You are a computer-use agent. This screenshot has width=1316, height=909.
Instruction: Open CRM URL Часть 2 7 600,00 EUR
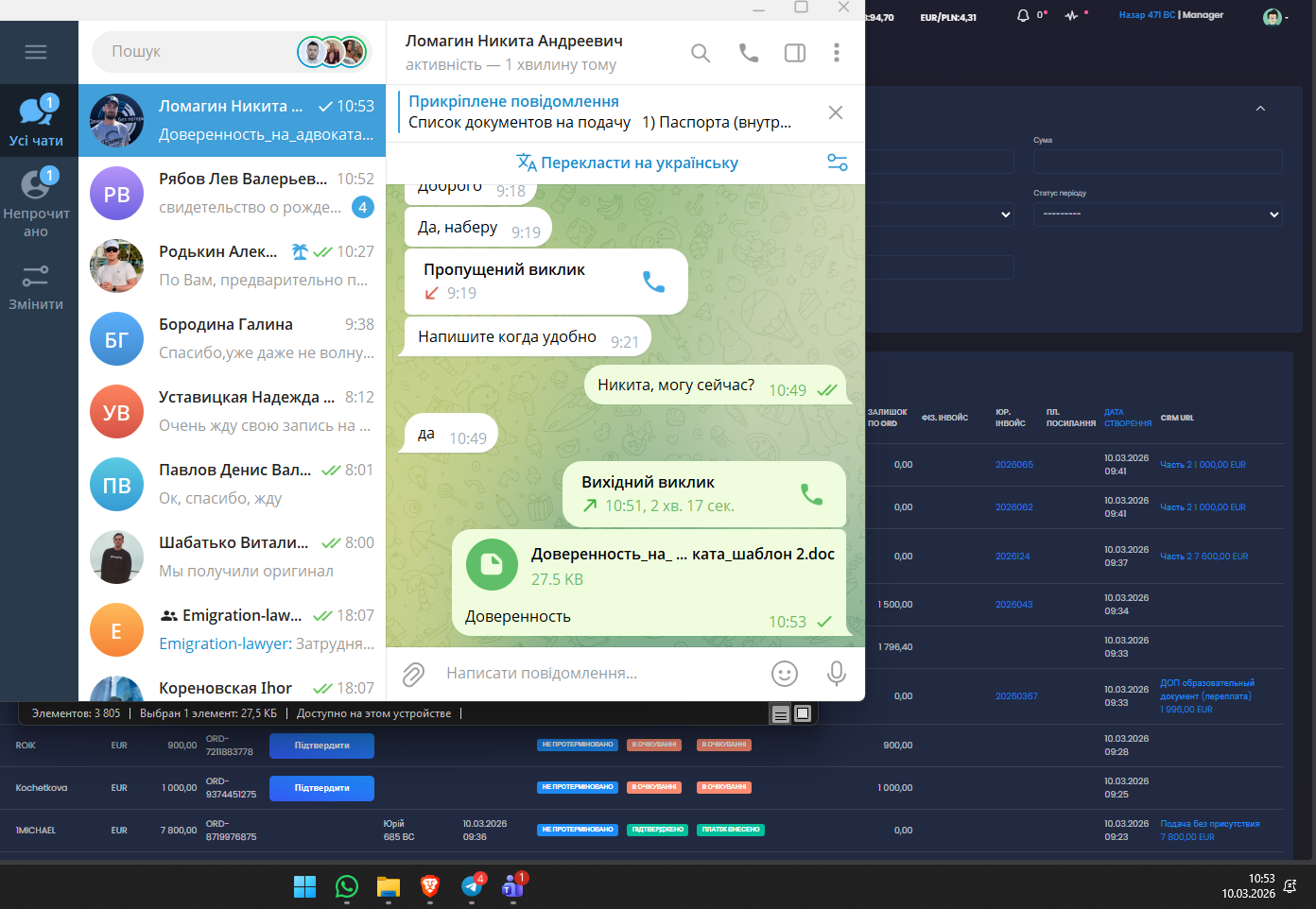[x=1204, y=557]
